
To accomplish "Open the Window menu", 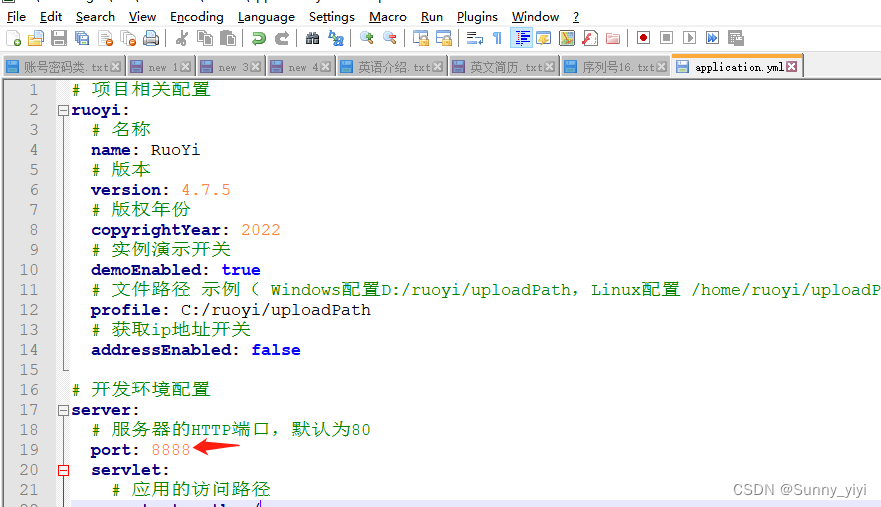I will click(535, 17).
